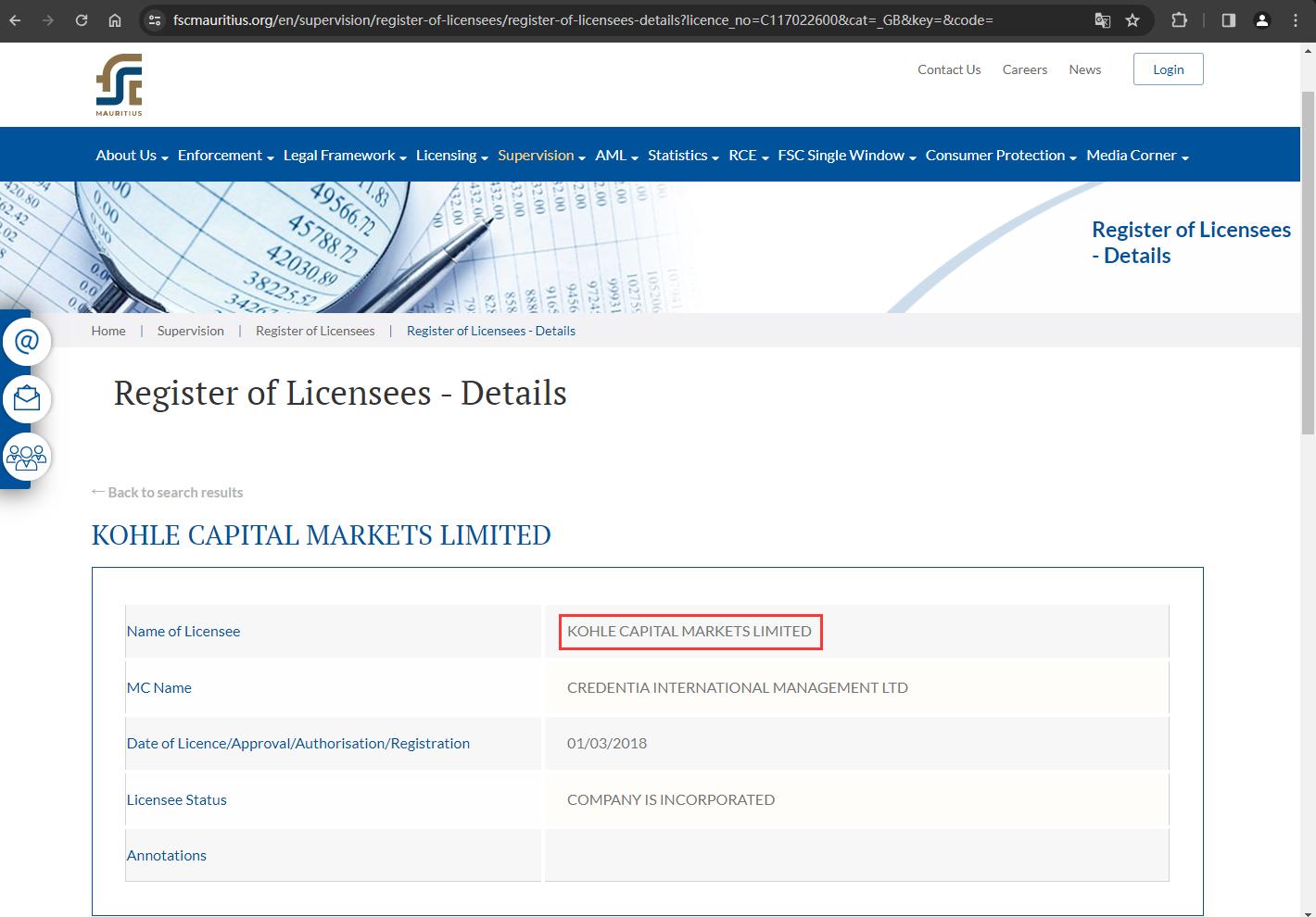The image size is (1316, 917).
Task: Select Name of Licensee label
Action: (x=183, y=631)
